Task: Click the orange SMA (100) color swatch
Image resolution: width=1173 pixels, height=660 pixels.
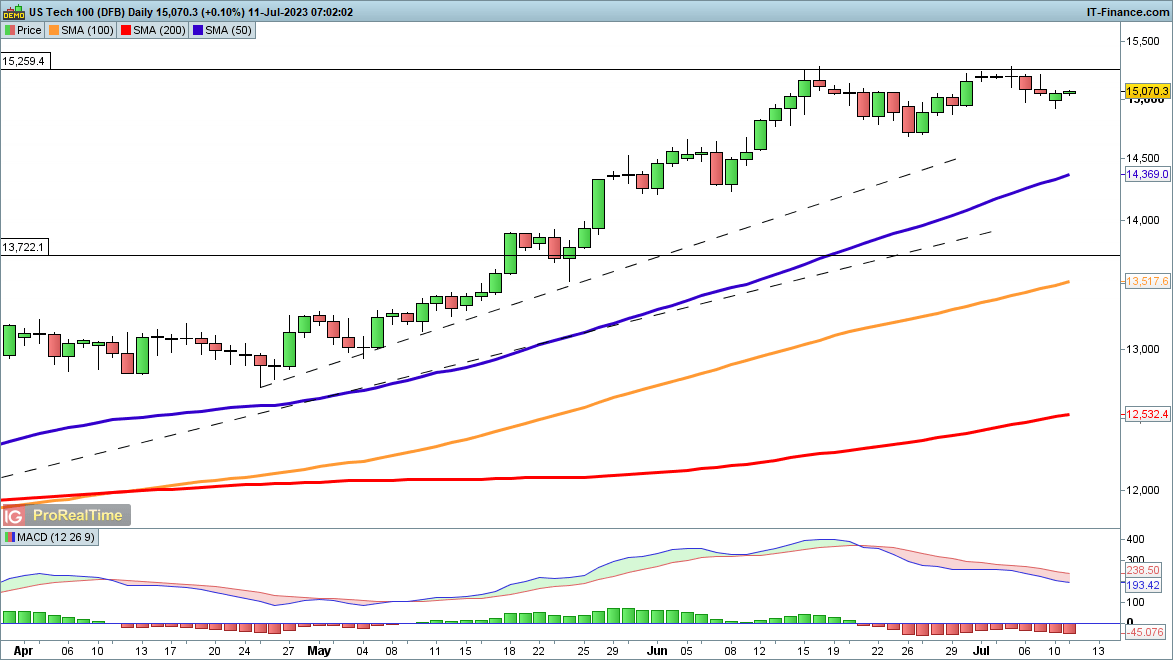Action: click(x=54, y=31)
